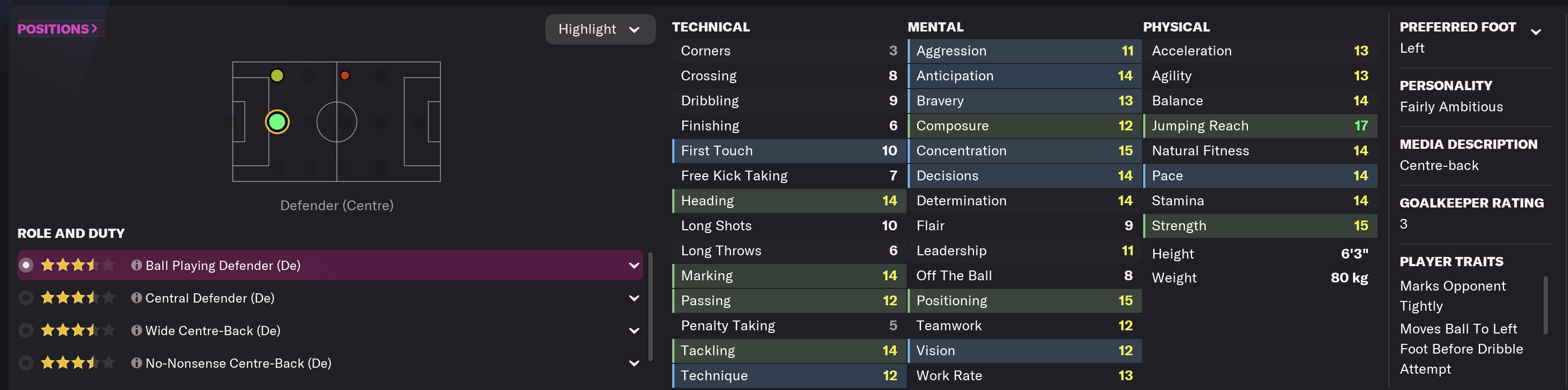Expand the Preferred Foot chevron

pyautogui.click(x=1536, y=32)
